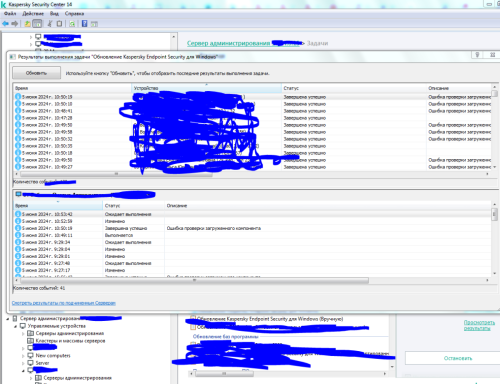Click the Forward arrow in the toolbar
Screen dimensions: 500x384
click(x=14, y=24)
